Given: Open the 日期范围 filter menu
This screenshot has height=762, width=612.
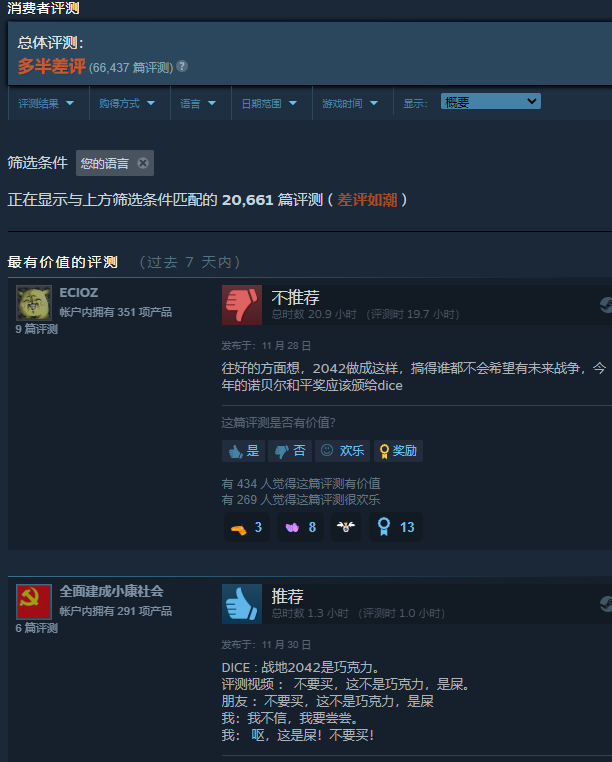Looking at the screenshot, I should click(269, 103).
